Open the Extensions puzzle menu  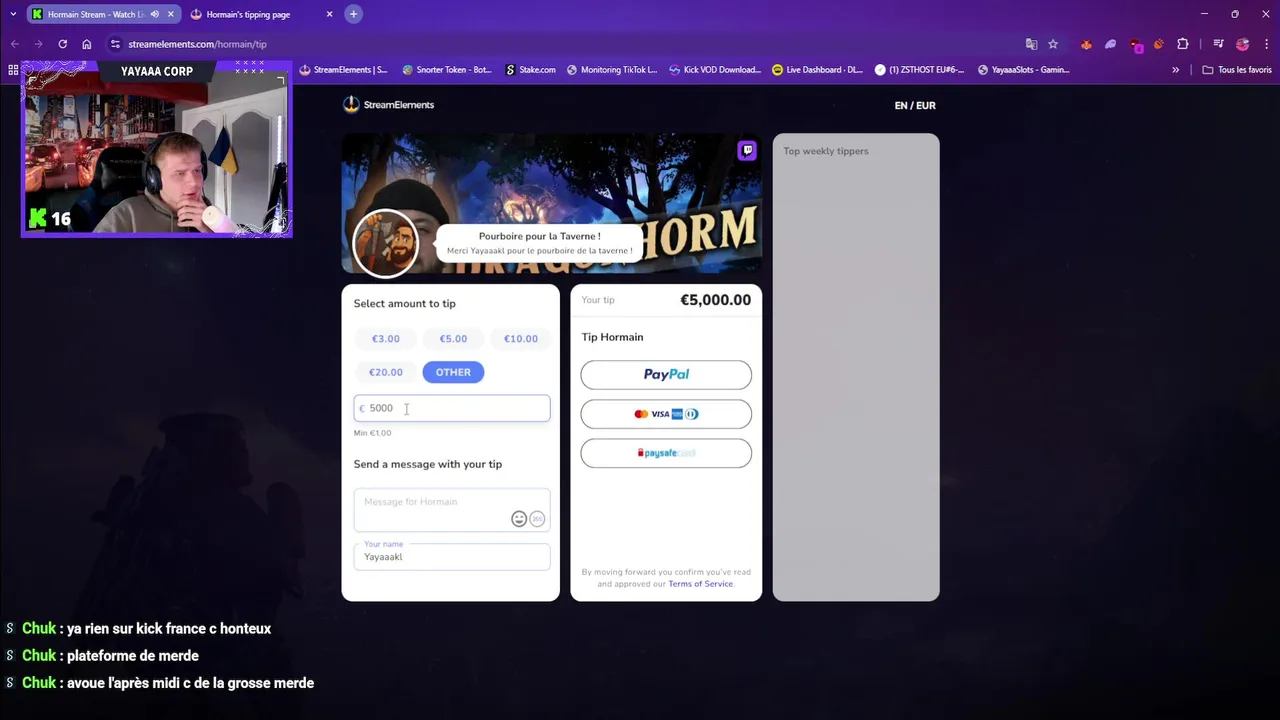(x=1183, y=44)
